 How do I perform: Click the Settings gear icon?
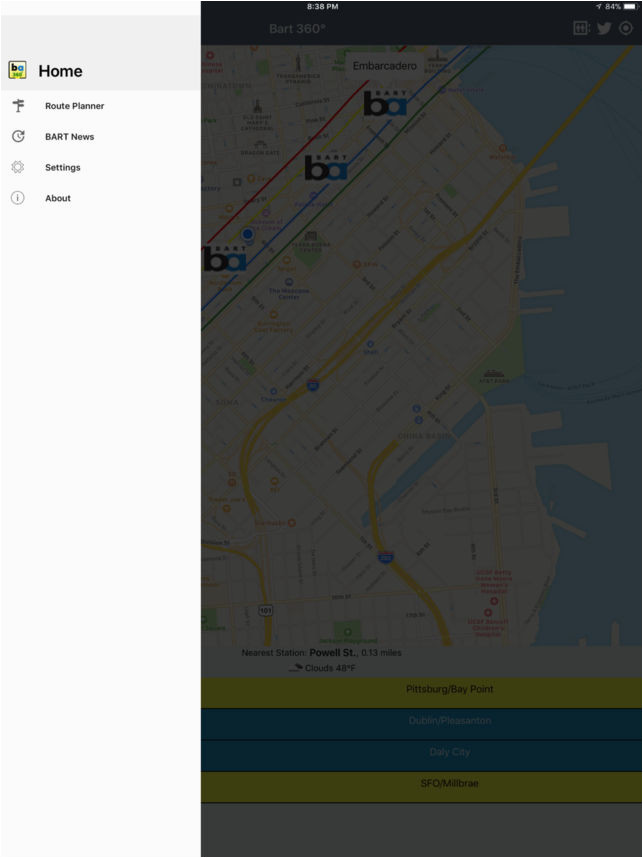point(18,167)
